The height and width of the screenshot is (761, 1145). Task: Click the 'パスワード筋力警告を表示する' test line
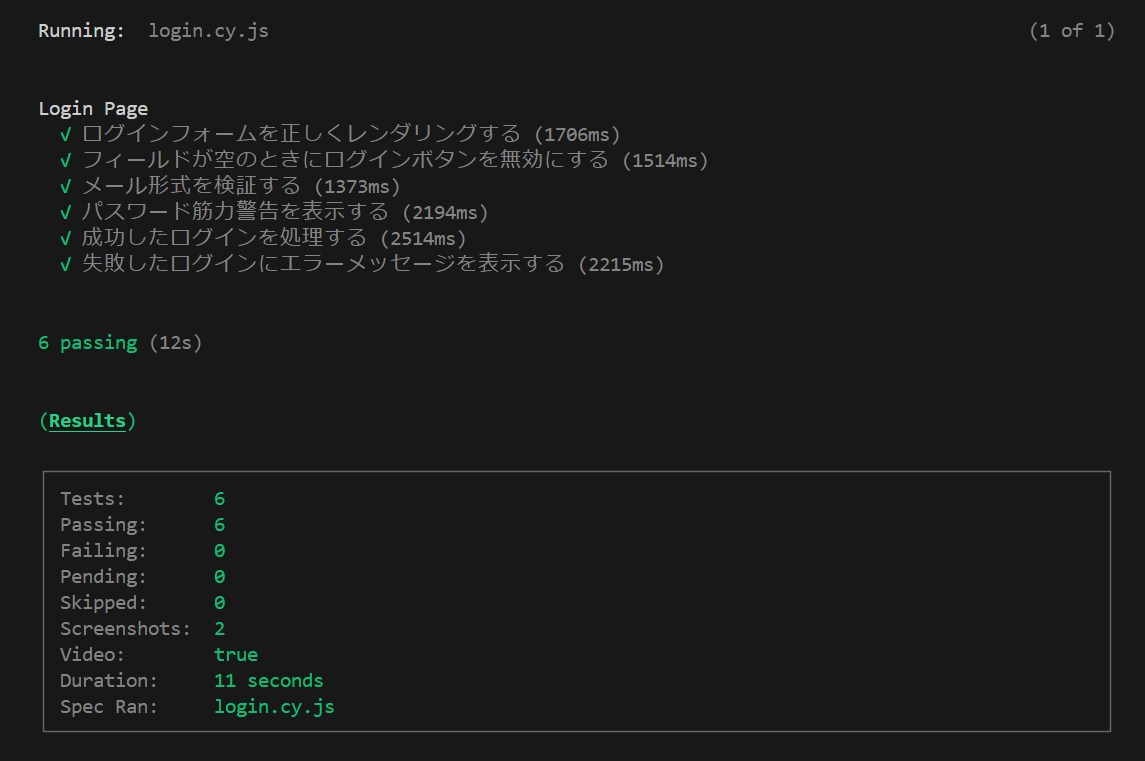235,212
